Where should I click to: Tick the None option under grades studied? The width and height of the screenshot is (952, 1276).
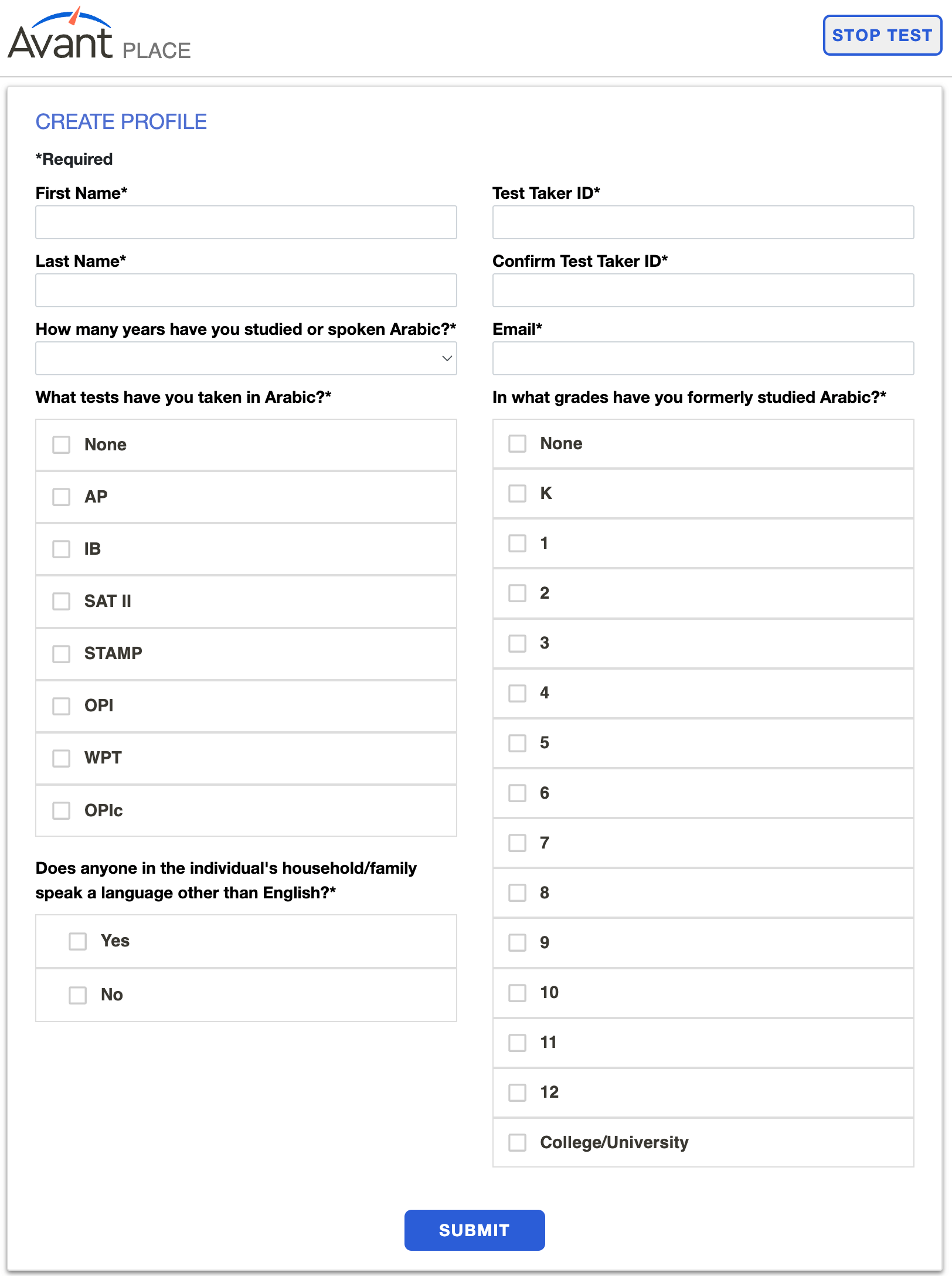[x=517, y=443]
